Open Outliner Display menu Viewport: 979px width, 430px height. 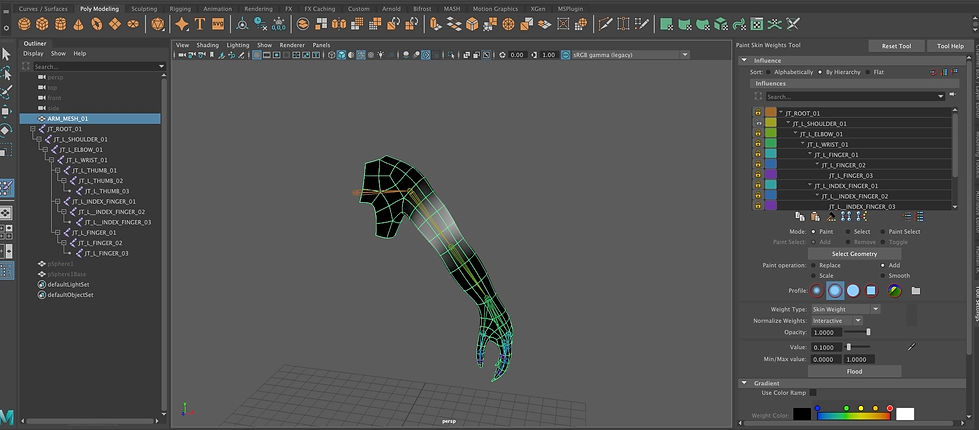click(x=33, y=54)
